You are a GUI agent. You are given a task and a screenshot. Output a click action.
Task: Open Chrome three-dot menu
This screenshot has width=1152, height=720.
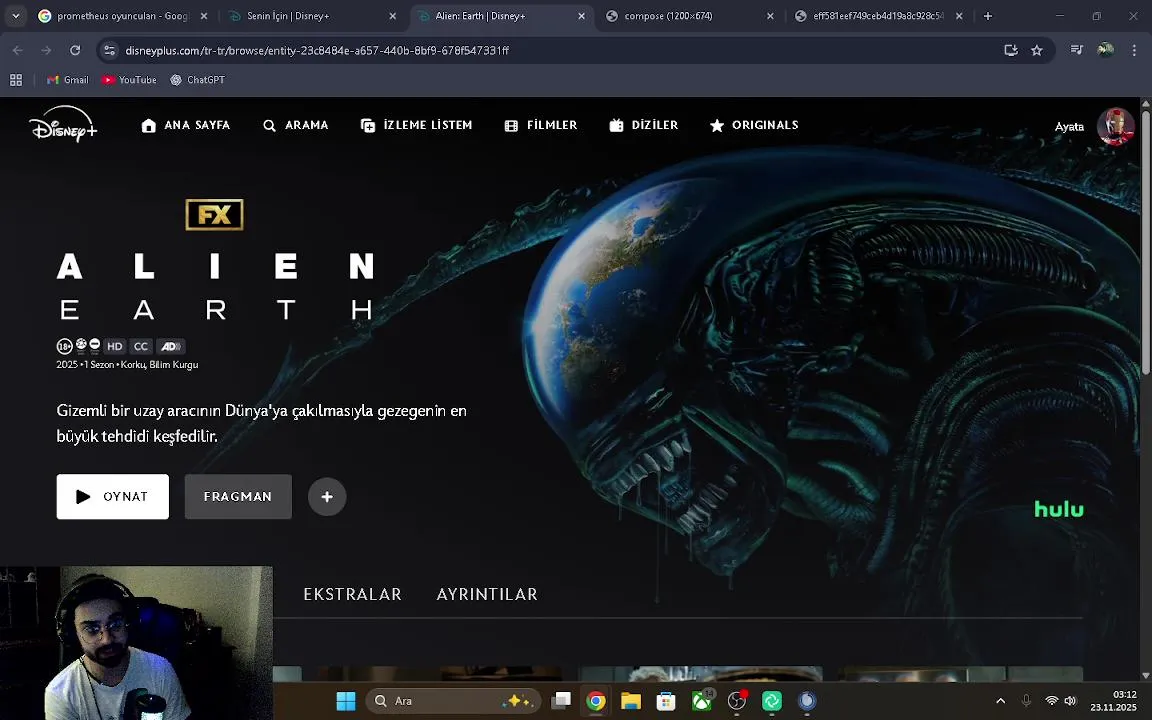click(1134, 50)
